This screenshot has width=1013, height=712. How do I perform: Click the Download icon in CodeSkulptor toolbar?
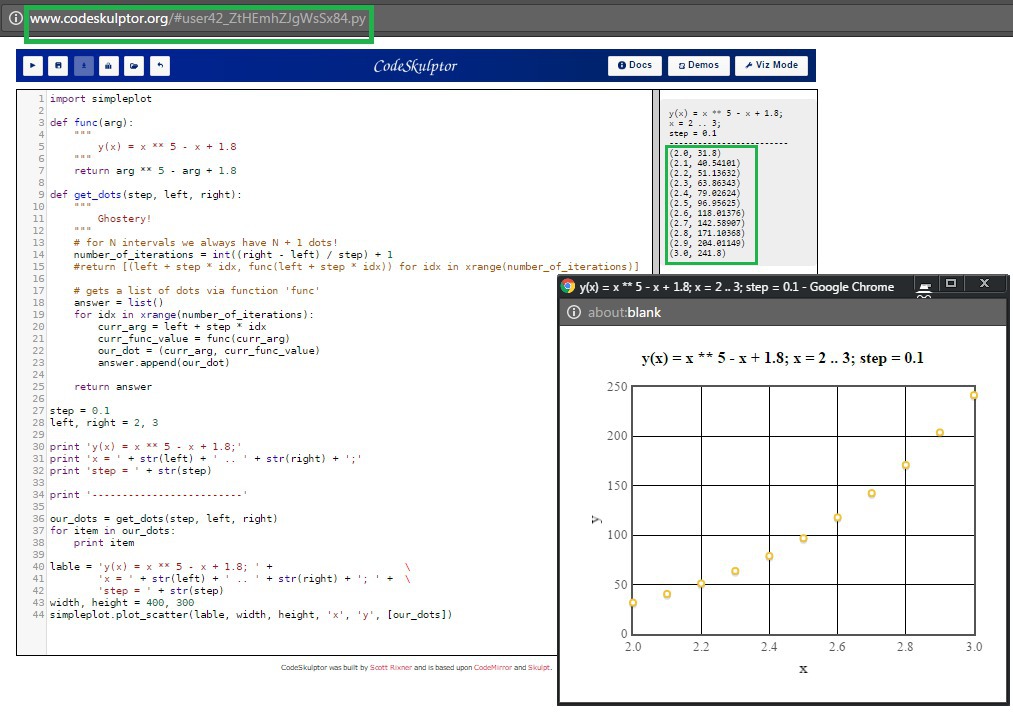pyautogui.click(x=83, y=65)
